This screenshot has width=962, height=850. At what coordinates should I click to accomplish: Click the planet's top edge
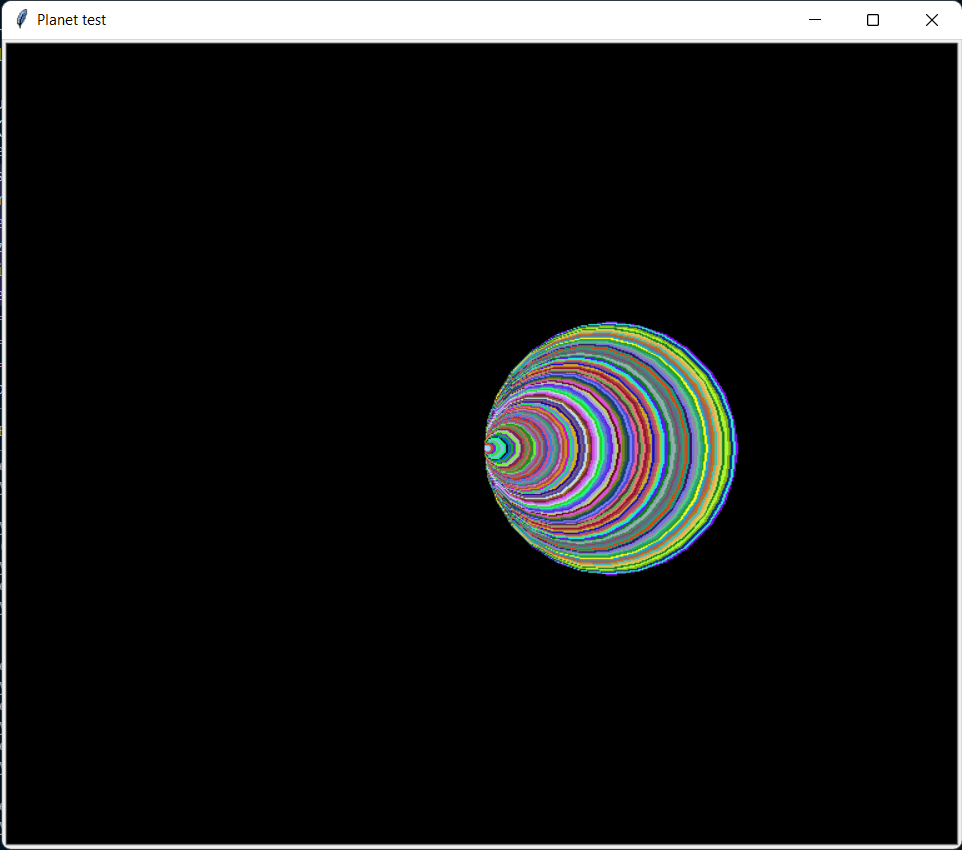(x=610, y=325)
